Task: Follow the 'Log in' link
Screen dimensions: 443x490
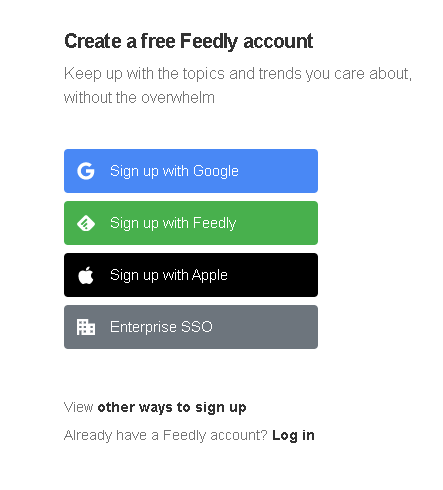Action: (x=293, y=435)
